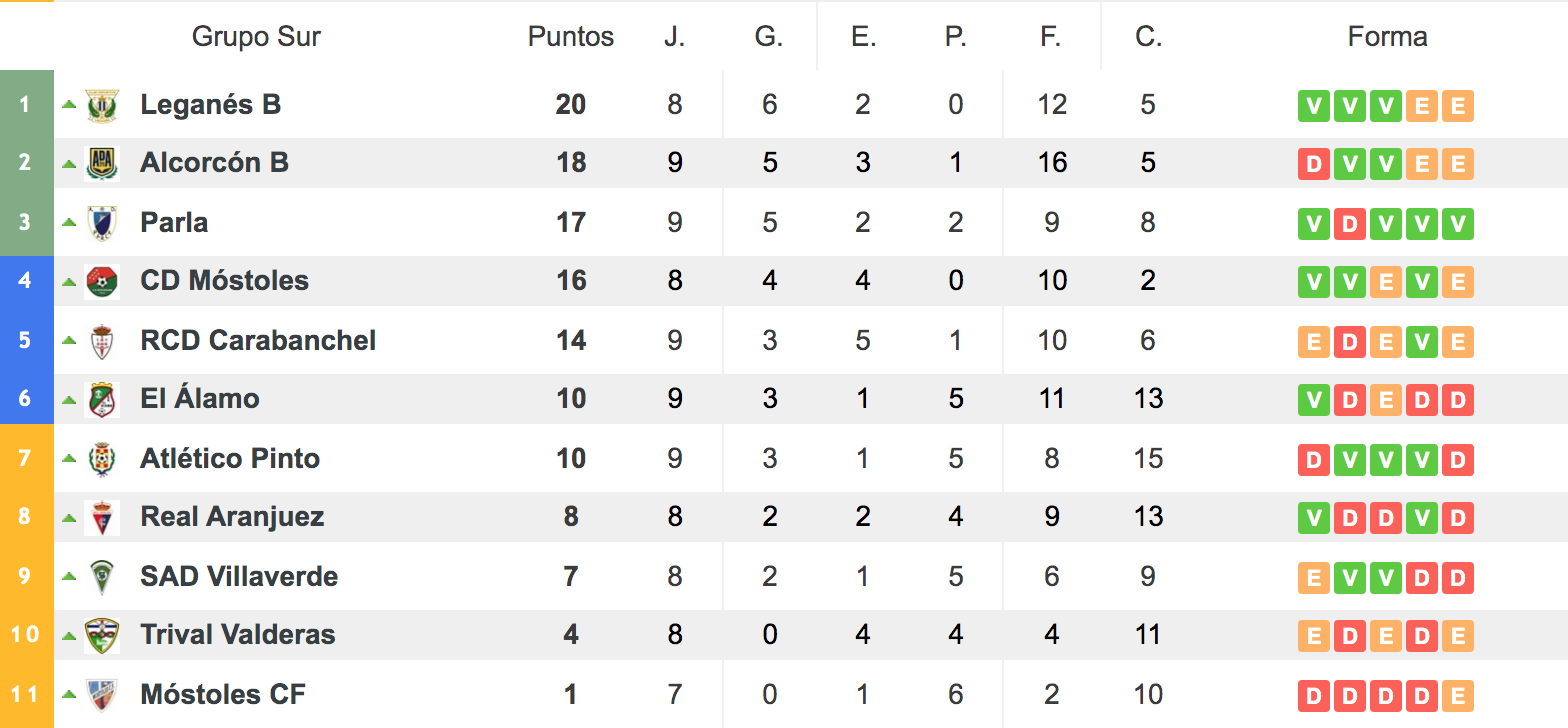Image resolution: width=1568 pixels, height=728 pixels.
Task: Click the green arrow beside El Álamo
Action: (x=69, y=399)
